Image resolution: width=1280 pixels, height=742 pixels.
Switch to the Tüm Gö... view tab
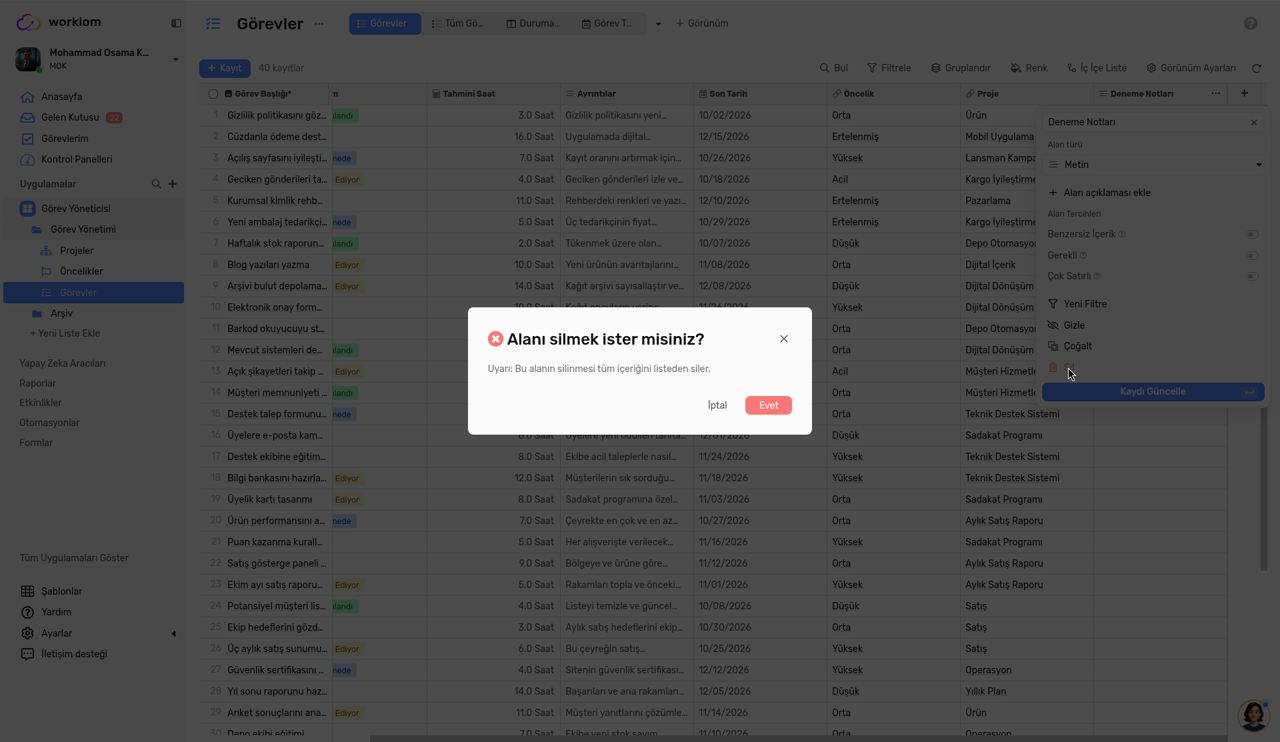point(457,24)
